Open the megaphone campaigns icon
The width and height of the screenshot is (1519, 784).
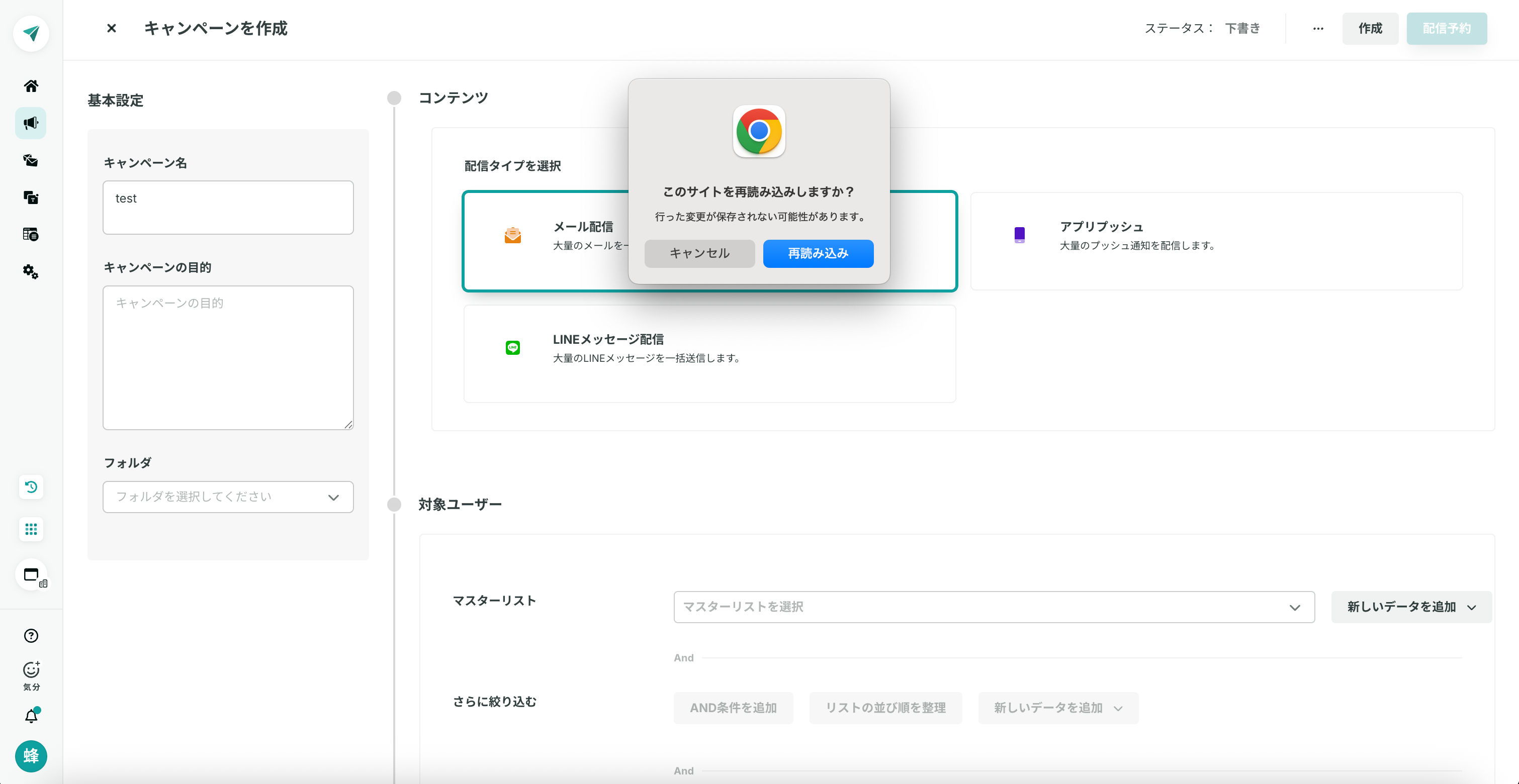pos(31,123)
